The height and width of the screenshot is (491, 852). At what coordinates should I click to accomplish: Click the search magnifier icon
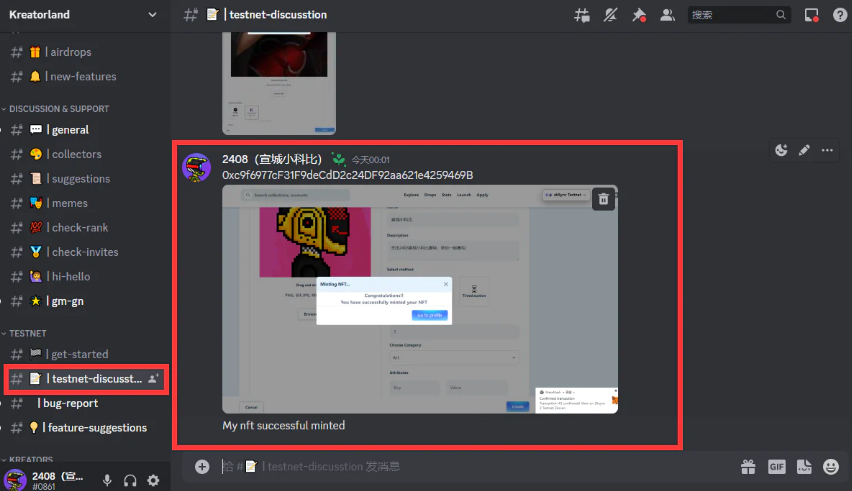[x=781, y=15]
